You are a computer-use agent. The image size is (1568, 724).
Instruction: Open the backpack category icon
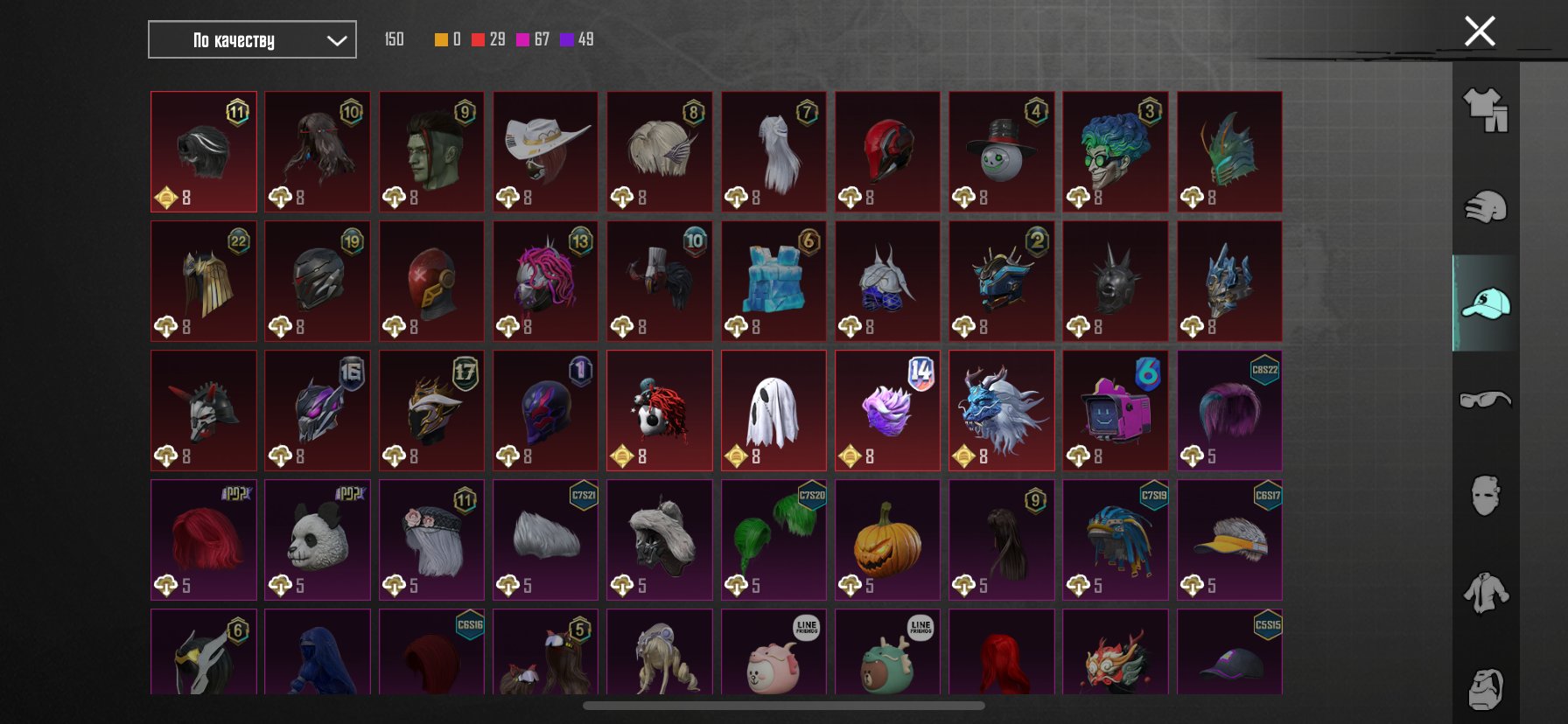coord(1486,689)
